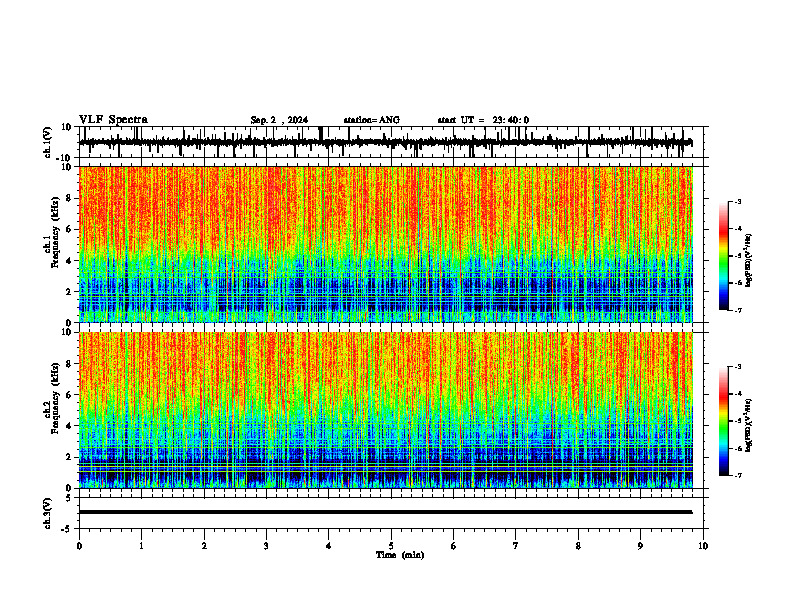
Task: Click the "8" kHz tick on ch.1 frequency axis
Action: pos(69,198)
